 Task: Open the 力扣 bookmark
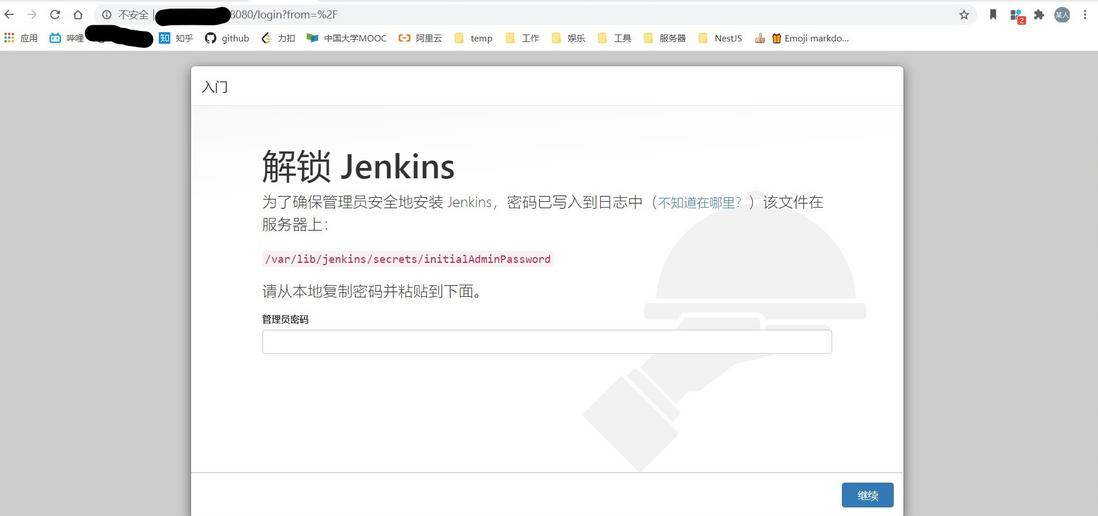(x=278, y=39)
